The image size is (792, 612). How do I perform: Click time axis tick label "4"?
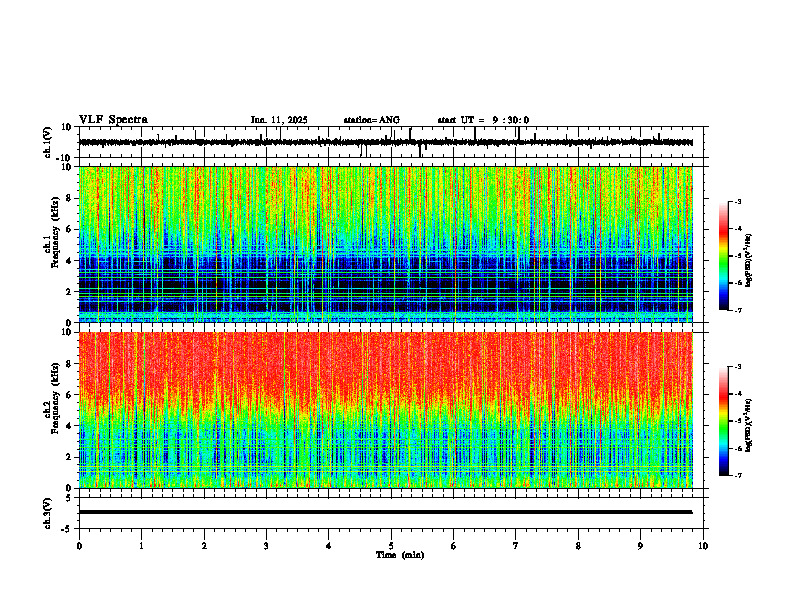(329, 546)
